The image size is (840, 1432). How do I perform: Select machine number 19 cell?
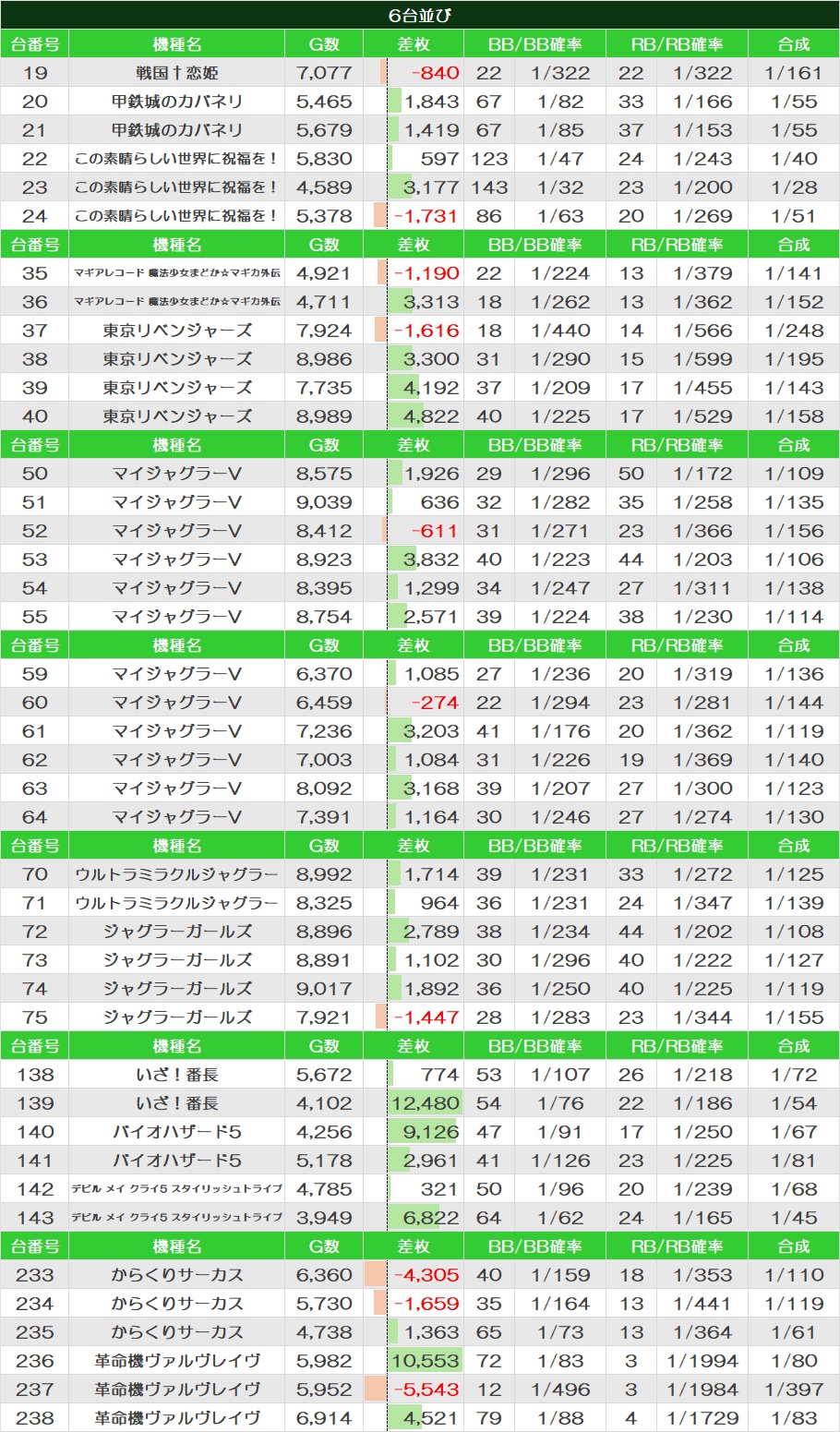click(34, 73)
